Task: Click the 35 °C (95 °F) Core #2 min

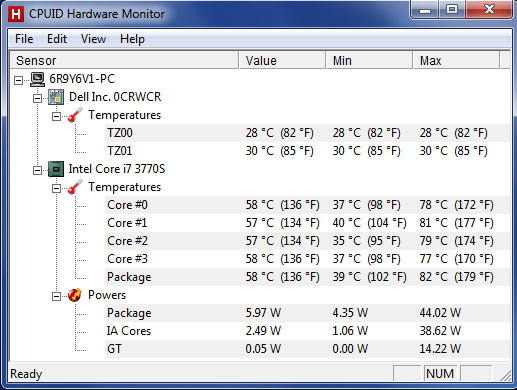Action: pos(366,241)
